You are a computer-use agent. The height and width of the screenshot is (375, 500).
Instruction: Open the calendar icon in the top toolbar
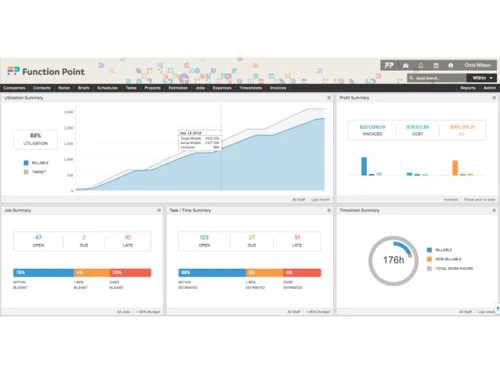436,65
